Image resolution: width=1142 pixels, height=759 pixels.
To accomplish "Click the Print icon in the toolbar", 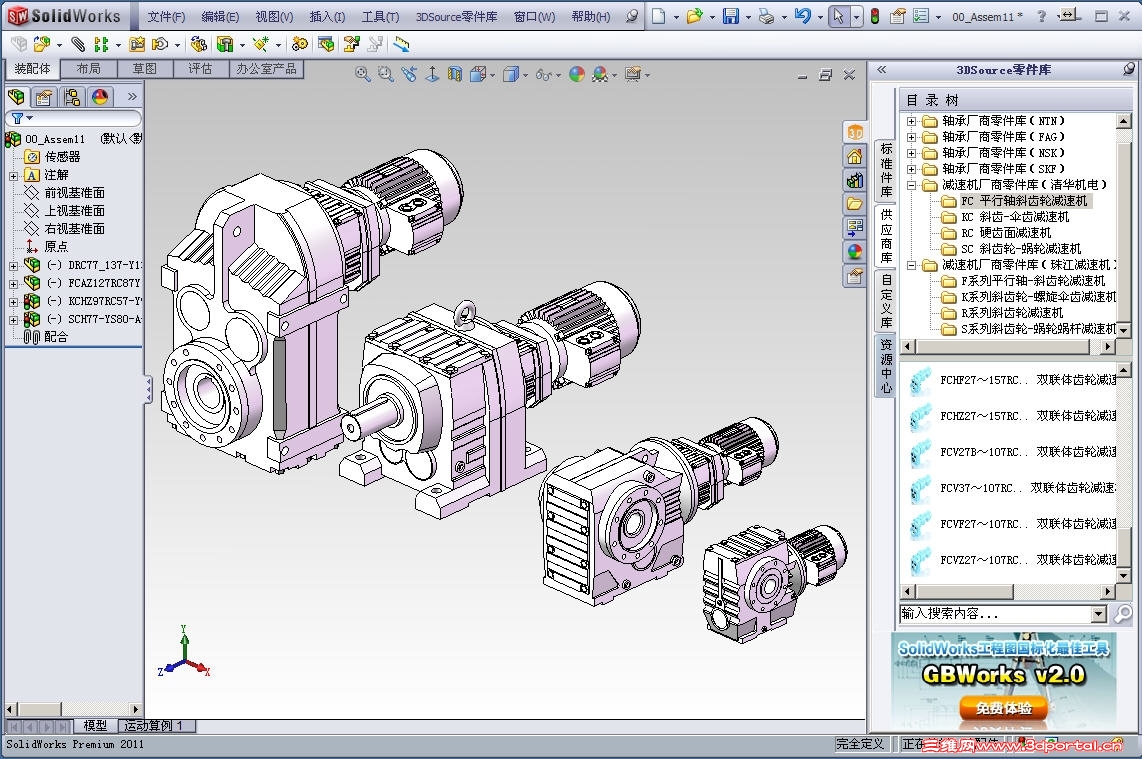I will [766, 16].
